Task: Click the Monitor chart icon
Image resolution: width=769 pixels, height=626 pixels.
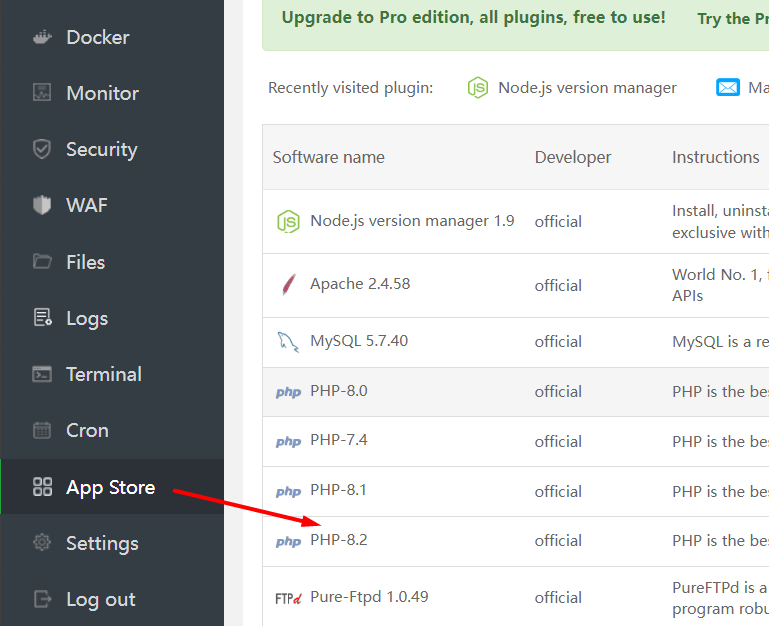Action: [x=42, y=92]
